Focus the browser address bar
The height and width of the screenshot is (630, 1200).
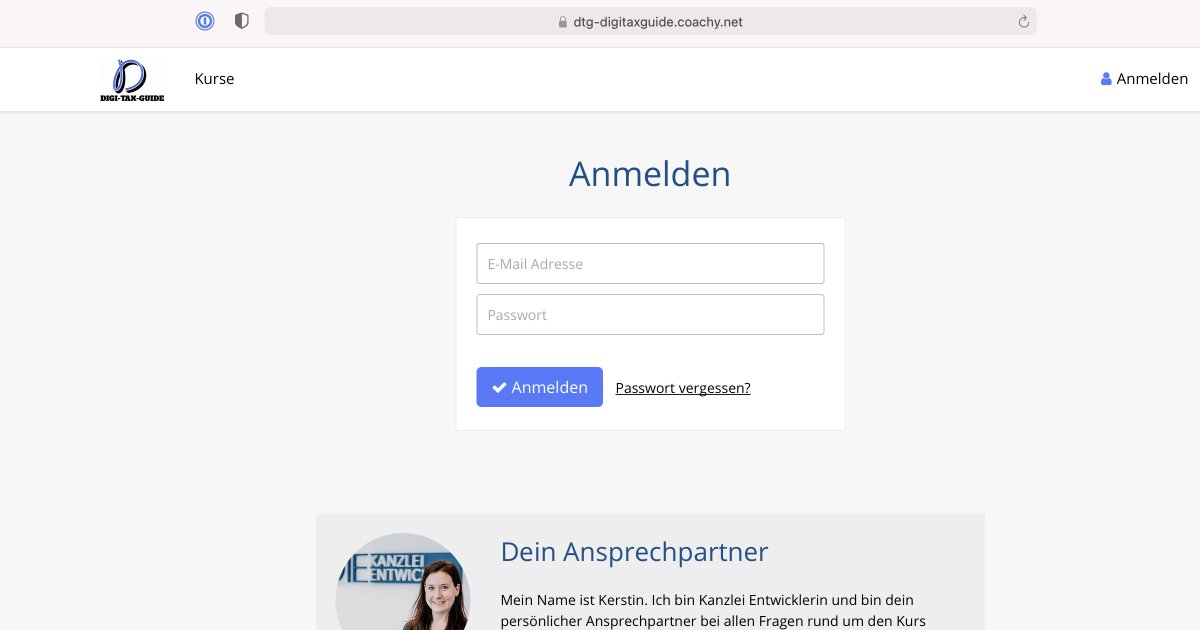(x=650, y=22)
